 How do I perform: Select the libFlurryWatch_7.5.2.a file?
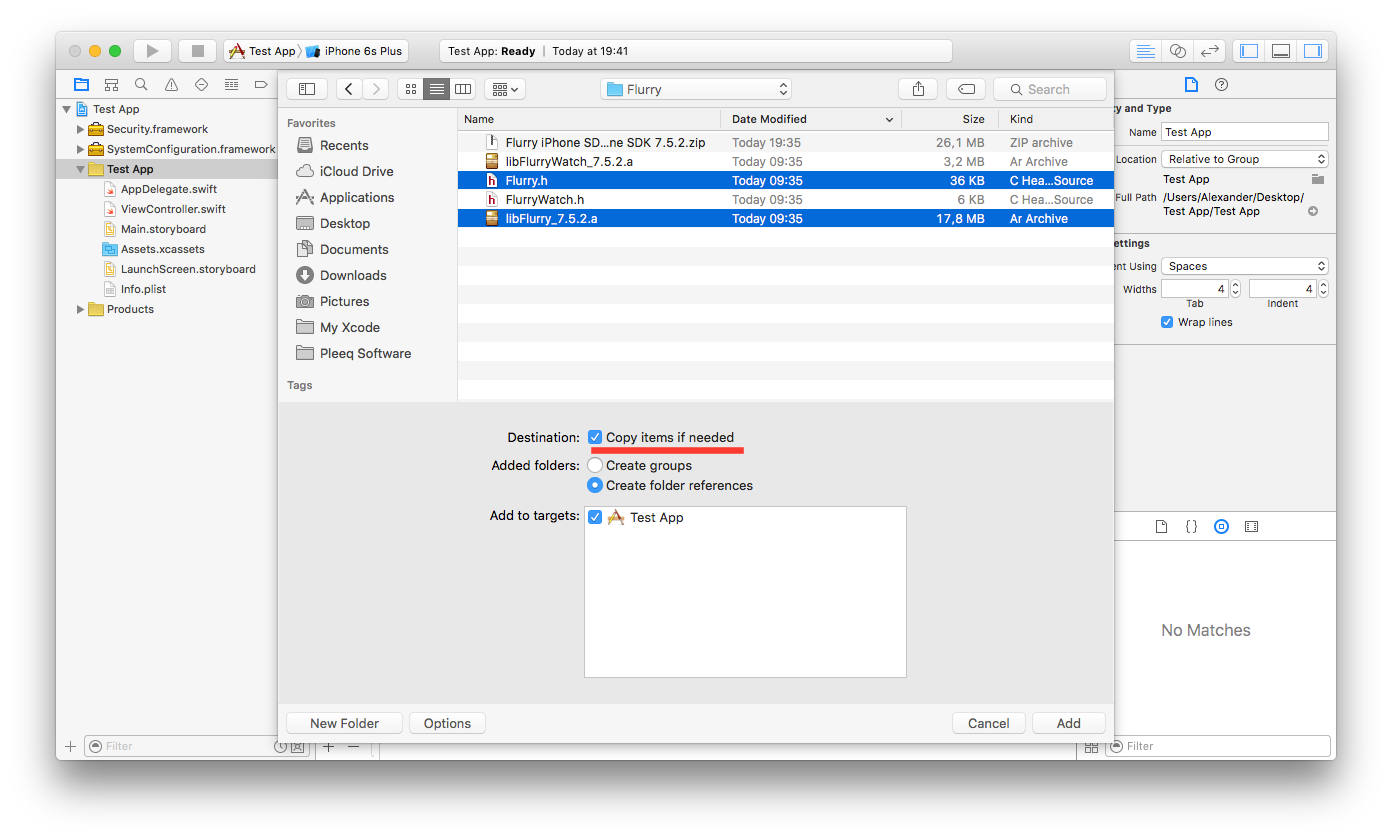click(785, 162)
